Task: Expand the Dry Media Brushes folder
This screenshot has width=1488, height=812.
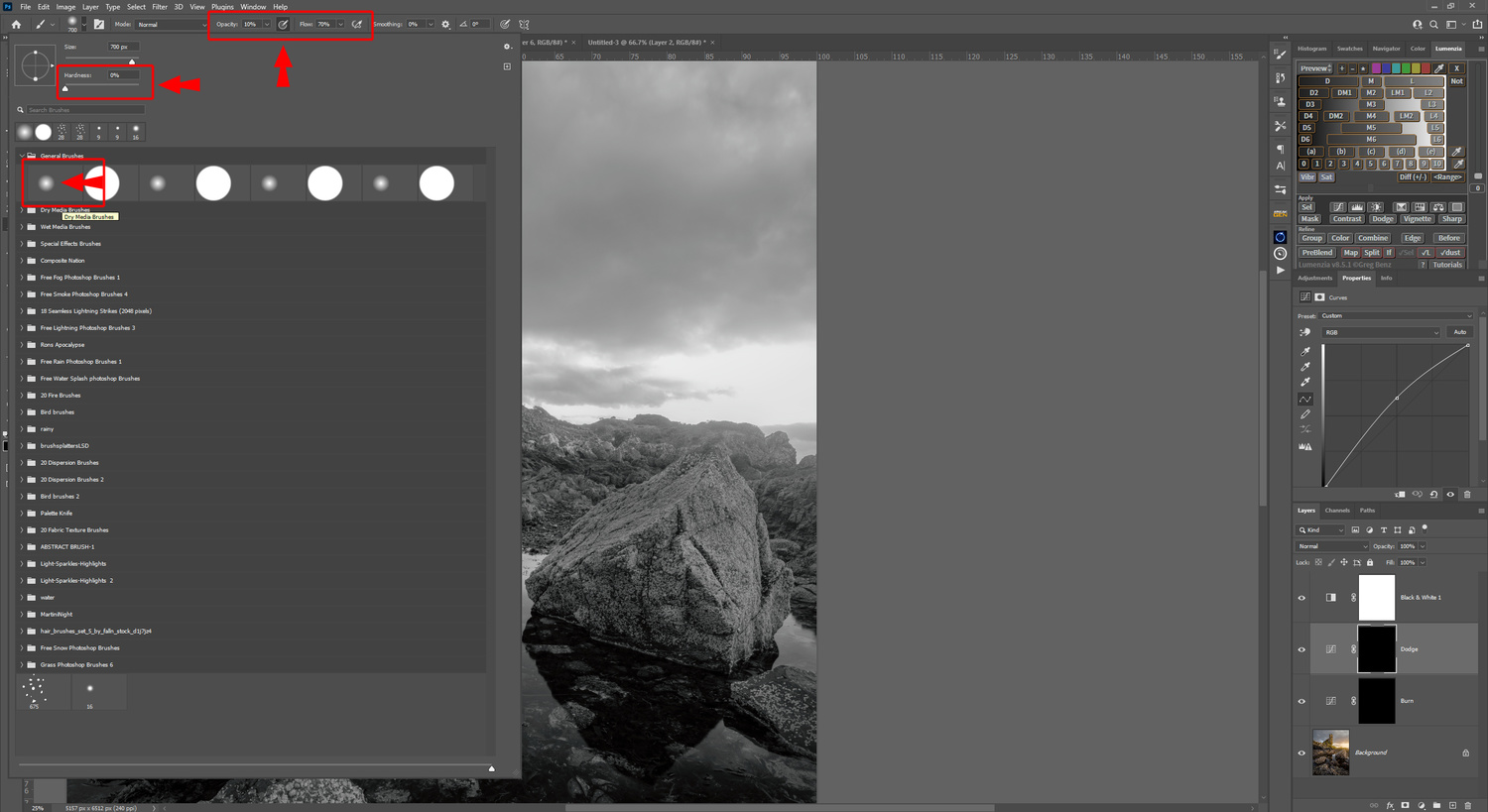Action: pyautogui.click(x=22, y=210)
